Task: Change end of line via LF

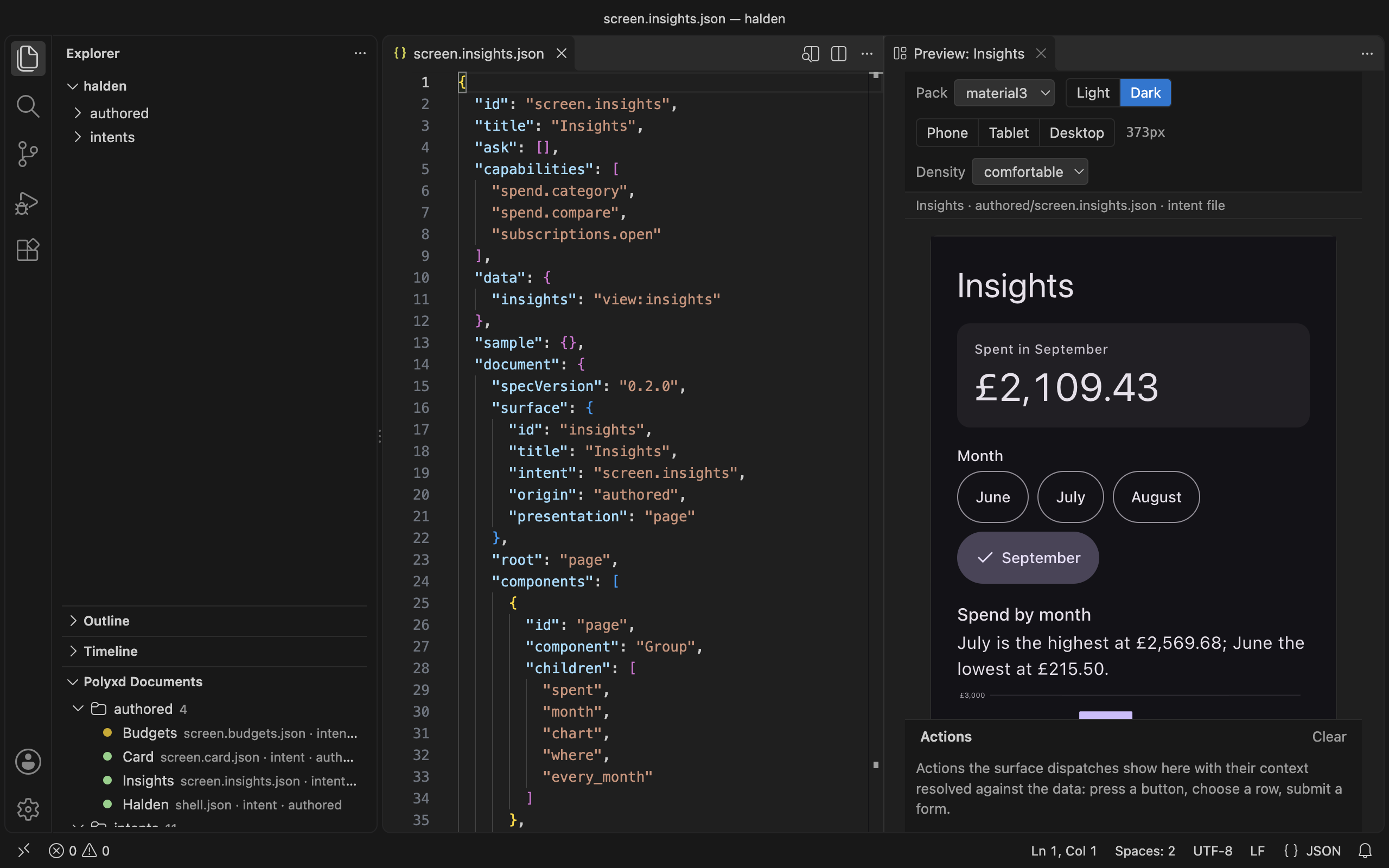Action: (x=1257, y=850)
